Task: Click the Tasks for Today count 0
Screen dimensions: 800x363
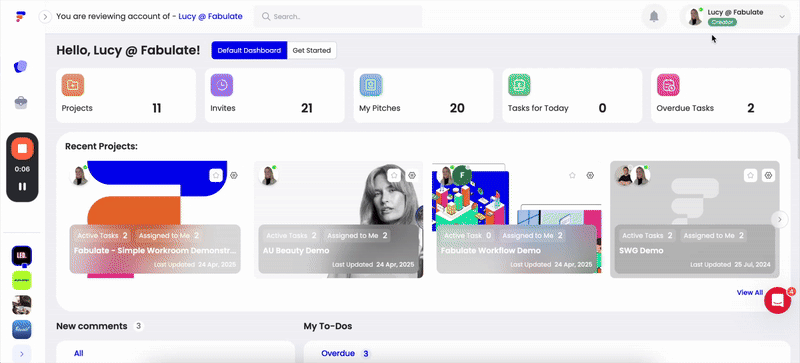Action: point(602,108)
